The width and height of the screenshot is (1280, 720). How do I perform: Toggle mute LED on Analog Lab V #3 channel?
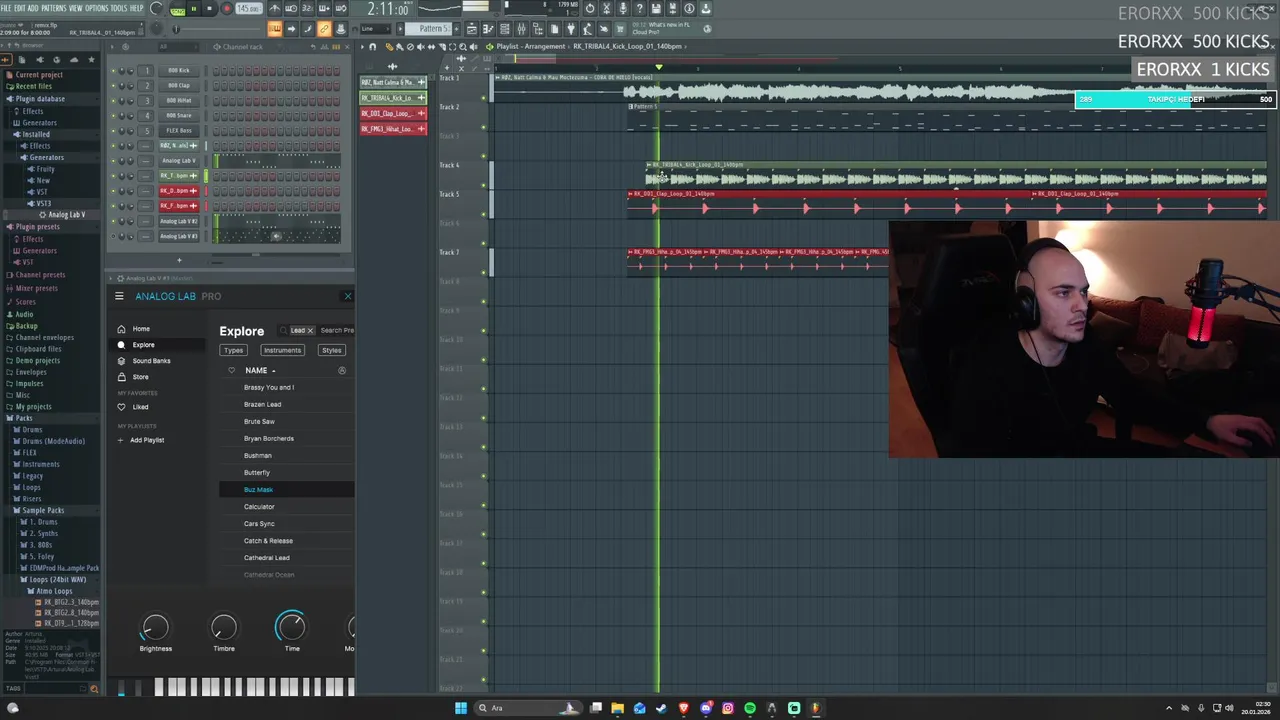coord(113,236)
